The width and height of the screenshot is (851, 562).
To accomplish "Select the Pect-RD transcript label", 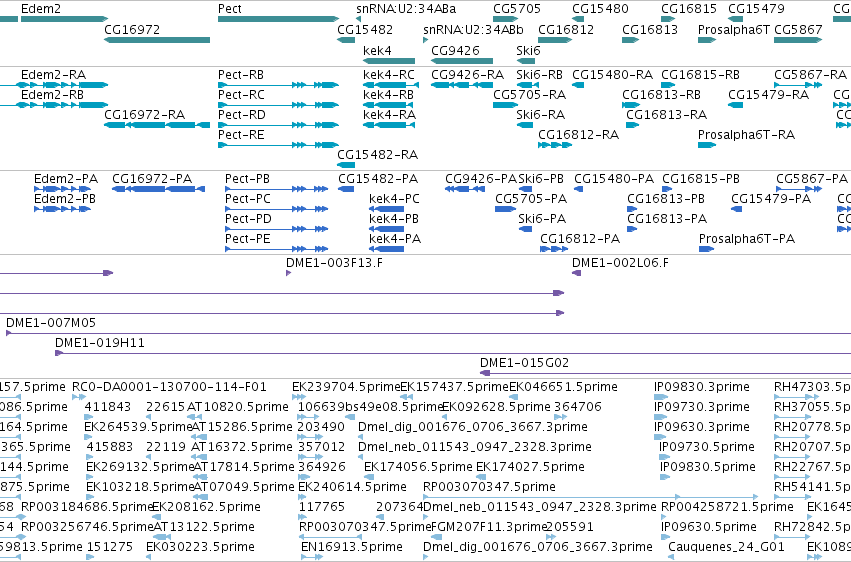I will 242,114.
